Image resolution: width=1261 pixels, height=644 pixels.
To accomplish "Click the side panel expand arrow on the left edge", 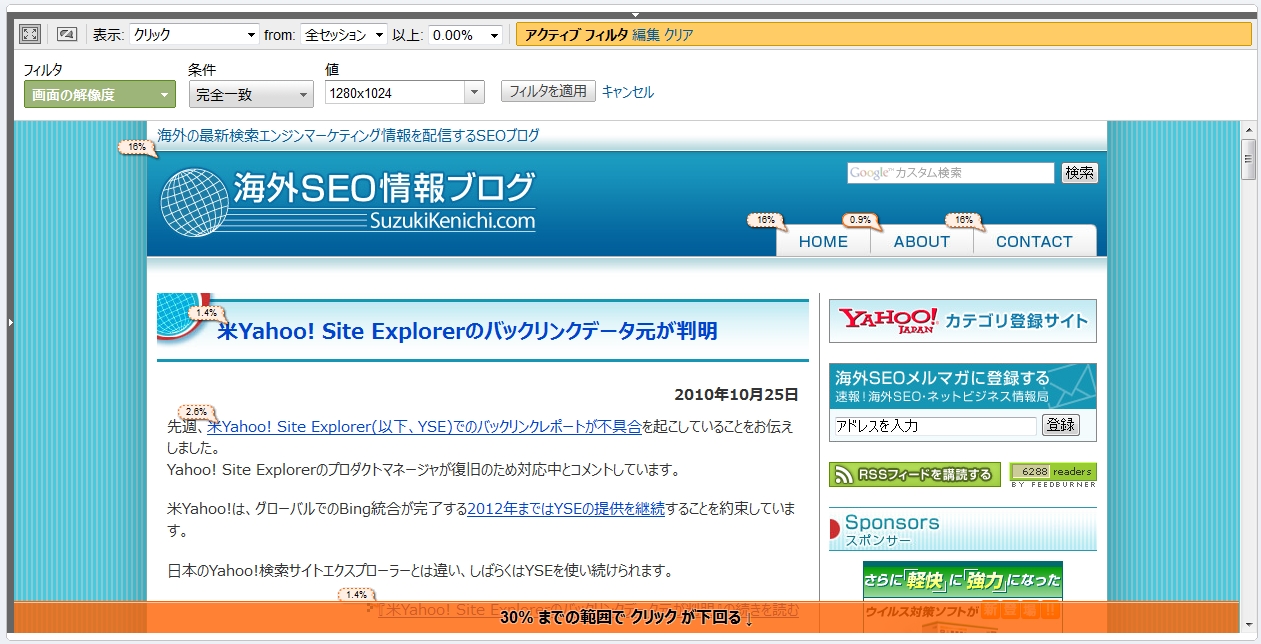I will tap(9, 322).
